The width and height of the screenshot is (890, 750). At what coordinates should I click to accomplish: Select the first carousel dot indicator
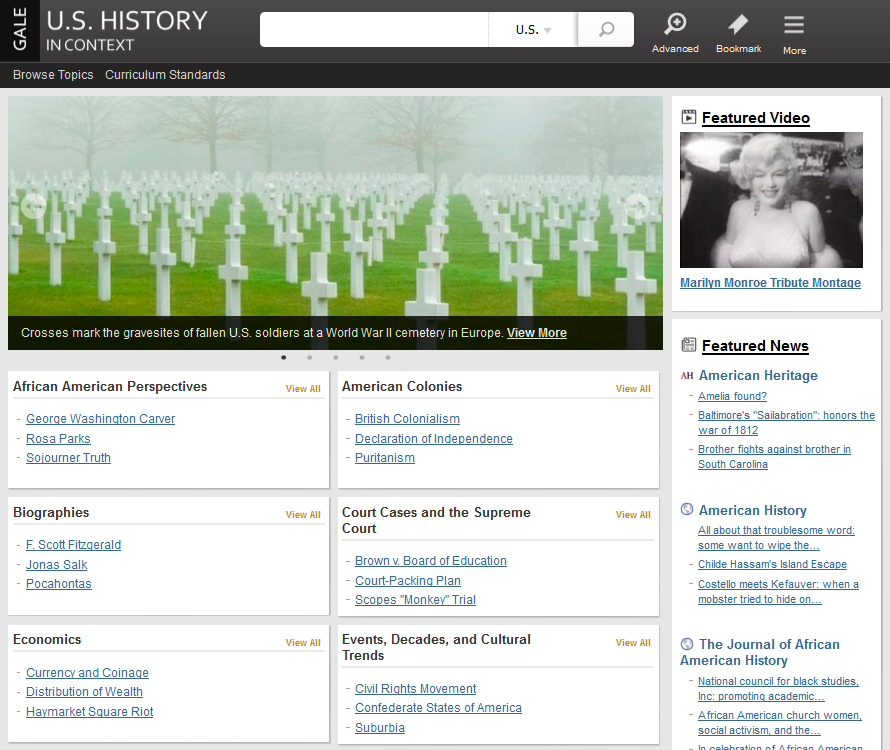tap(284, 357)
